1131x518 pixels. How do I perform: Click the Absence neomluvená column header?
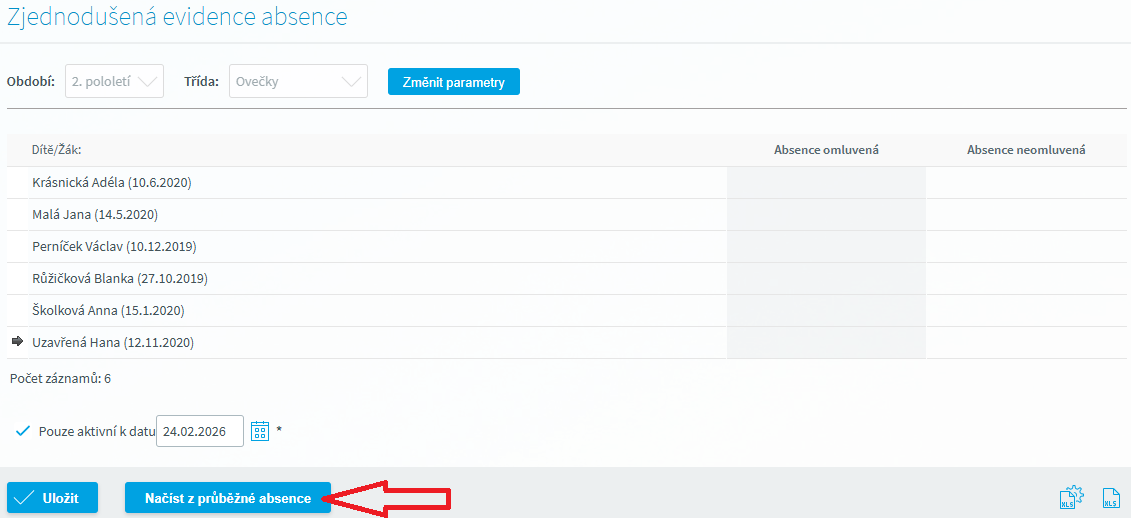pyautogui.click(x=1026, y=150)
